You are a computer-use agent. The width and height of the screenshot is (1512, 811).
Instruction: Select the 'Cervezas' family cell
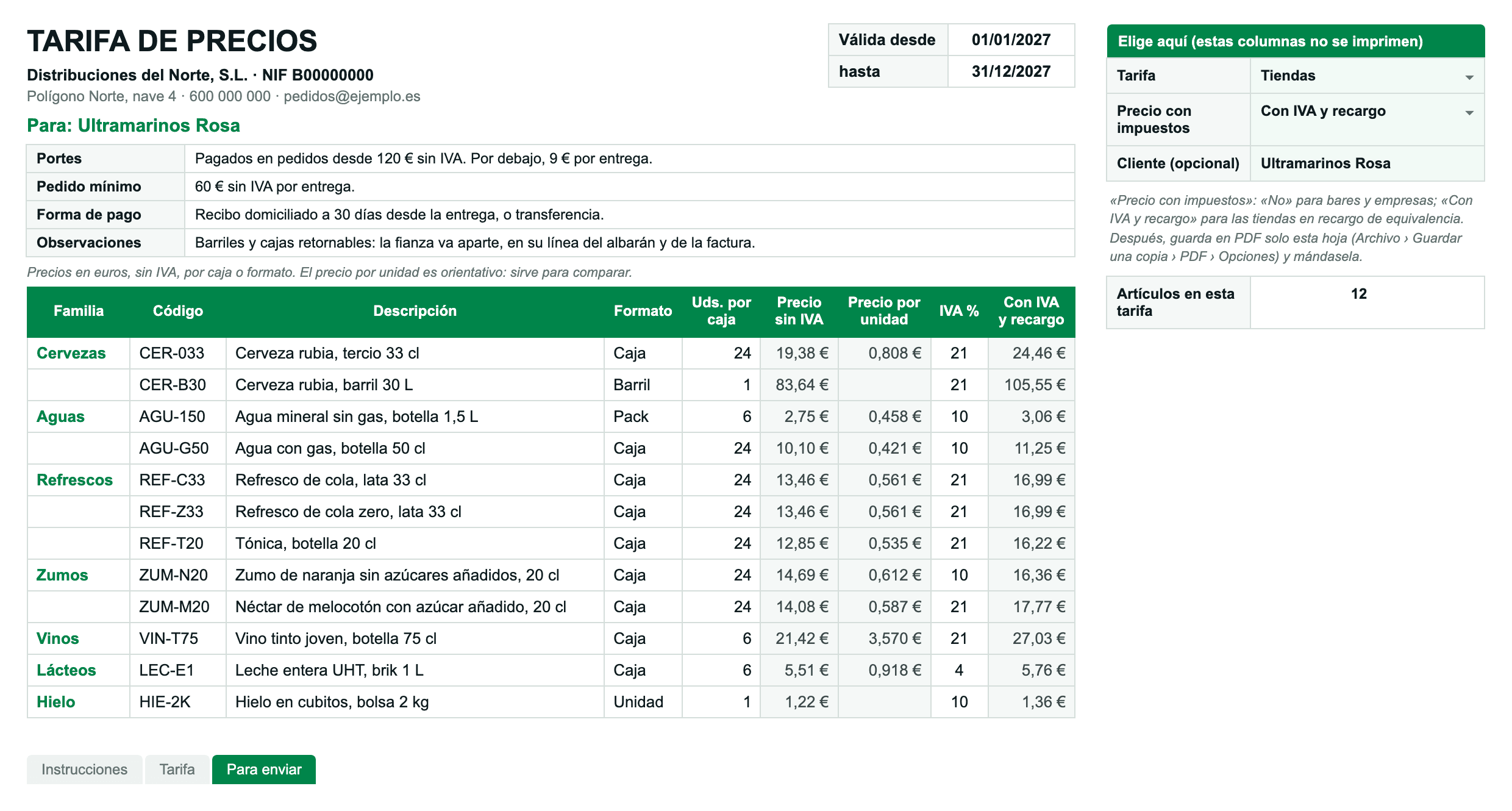[79, 353]
